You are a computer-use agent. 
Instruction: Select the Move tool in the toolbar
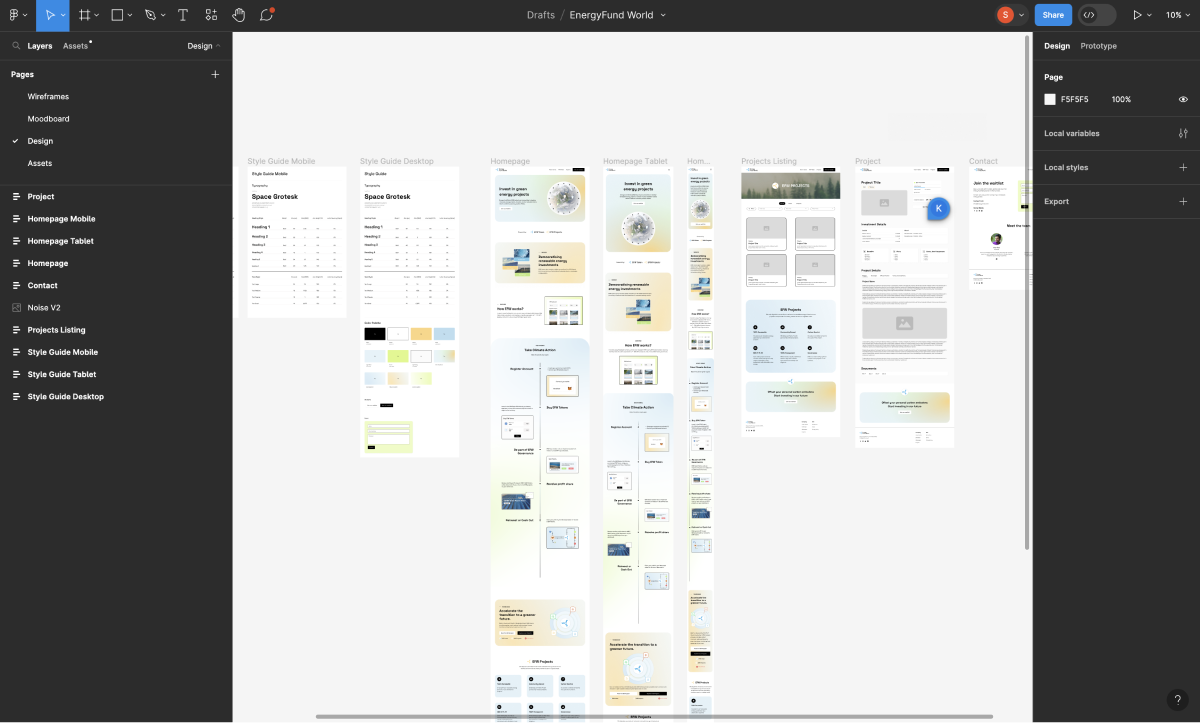point(51,15)
